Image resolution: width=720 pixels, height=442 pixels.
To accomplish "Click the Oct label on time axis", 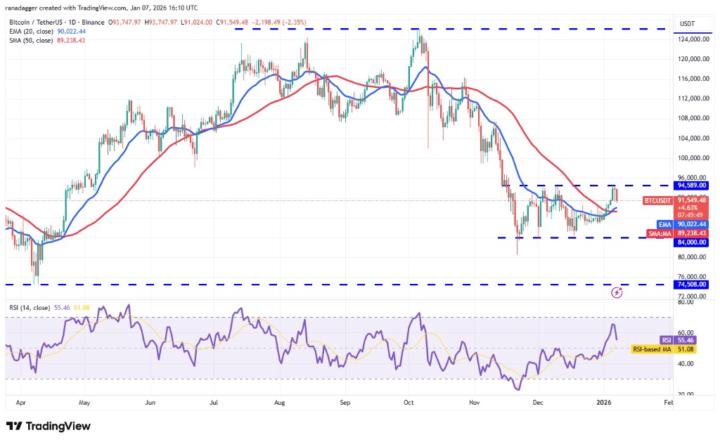I will pyautogui.click(x=408, y=403).
